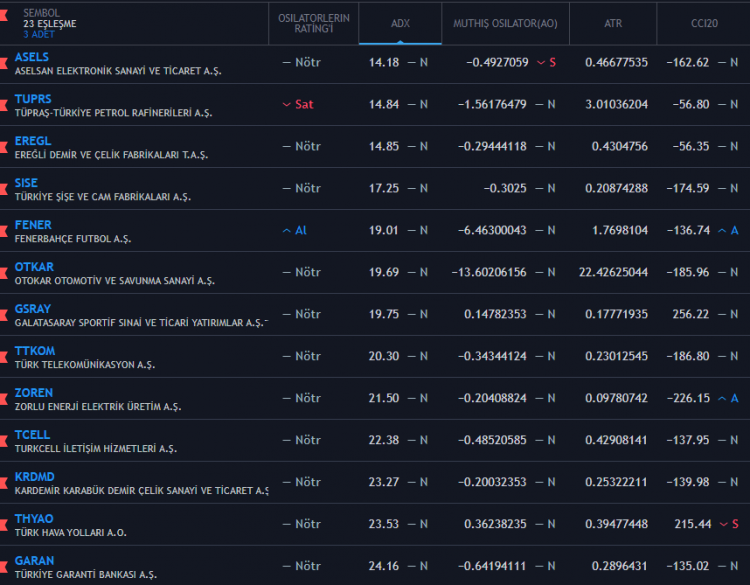Click AO value 0.36238235 for THYAO
The width and height of the screenshot is (750, 585).
tap(495, 524)
